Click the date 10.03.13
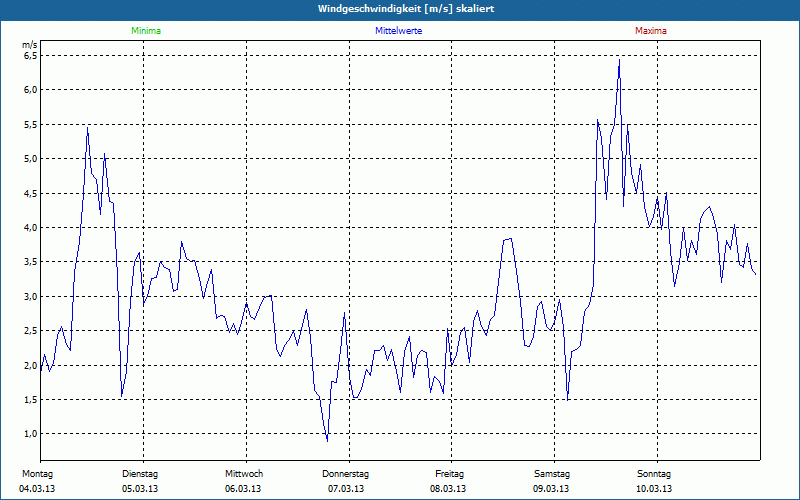Image resolution: width=800 pixels, height=500 pixels. coord(654,489)
